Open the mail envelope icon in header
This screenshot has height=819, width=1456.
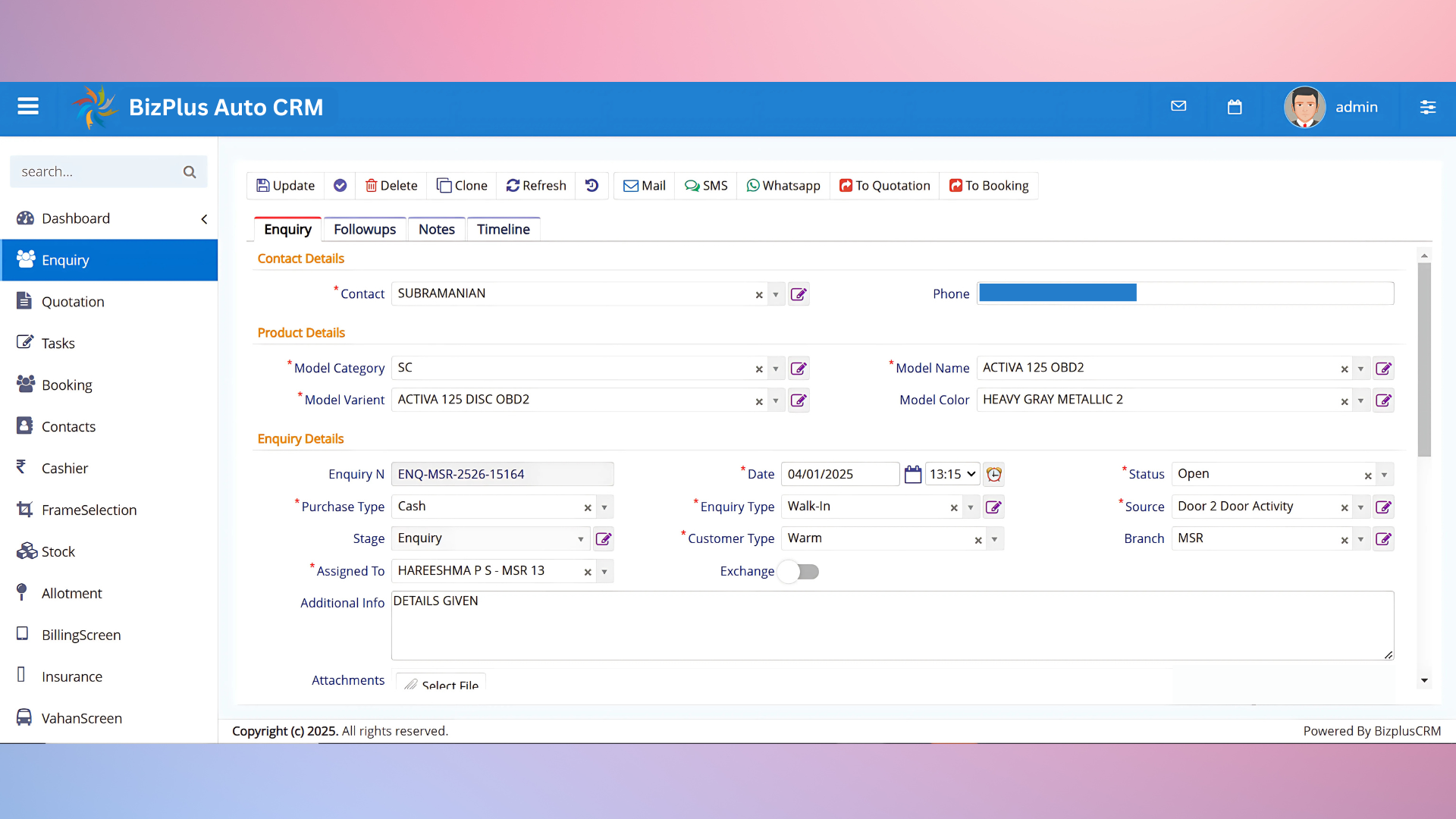(1178, 106)
